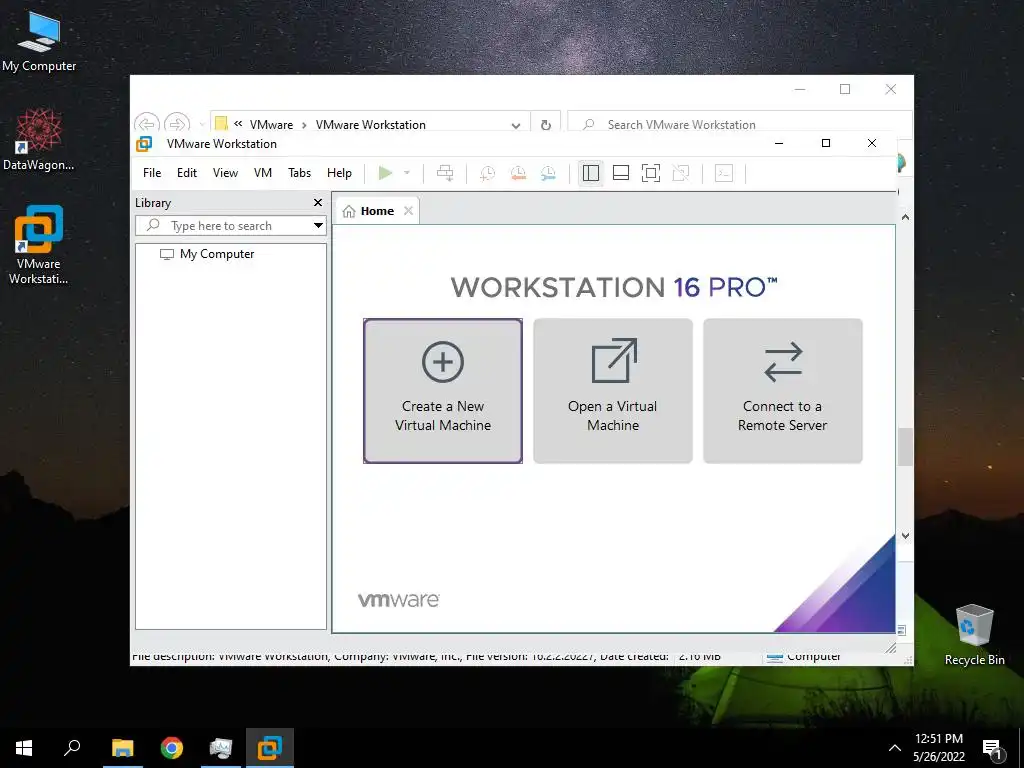1024x768 pixels.
Task: Minimize the VMware Workstation window
Action: pos(778,143)
